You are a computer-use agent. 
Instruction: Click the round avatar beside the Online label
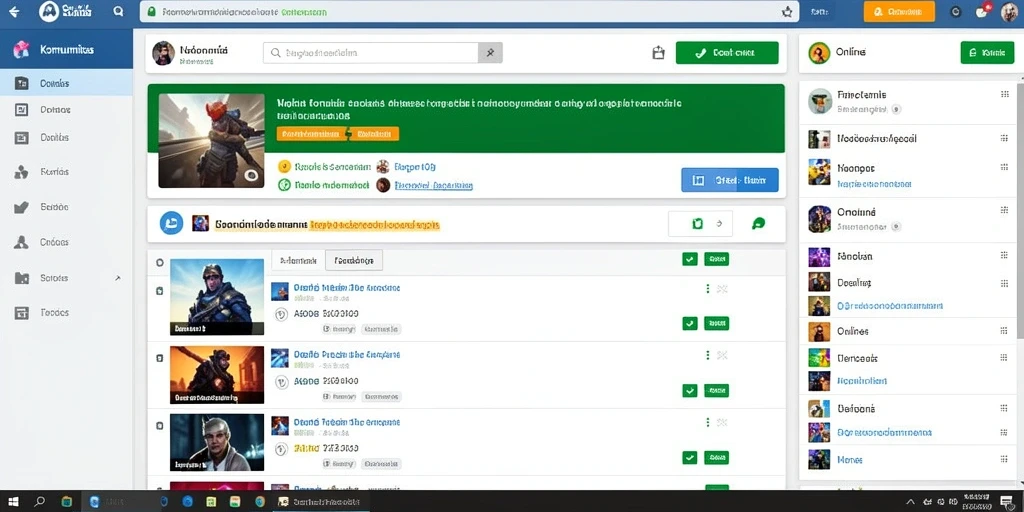point(819,53)
